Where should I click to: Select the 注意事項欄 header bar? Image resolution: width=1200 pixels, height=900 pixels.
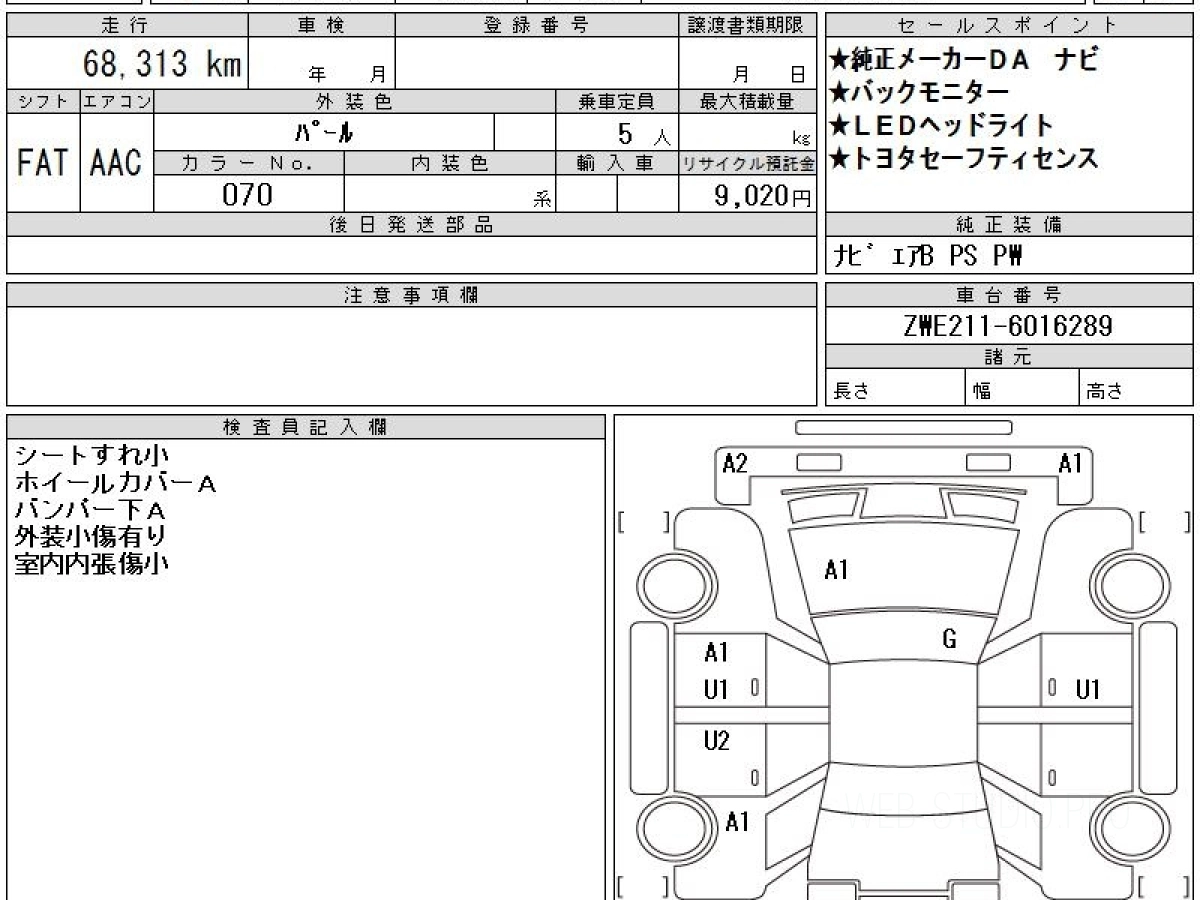[411, 295]
